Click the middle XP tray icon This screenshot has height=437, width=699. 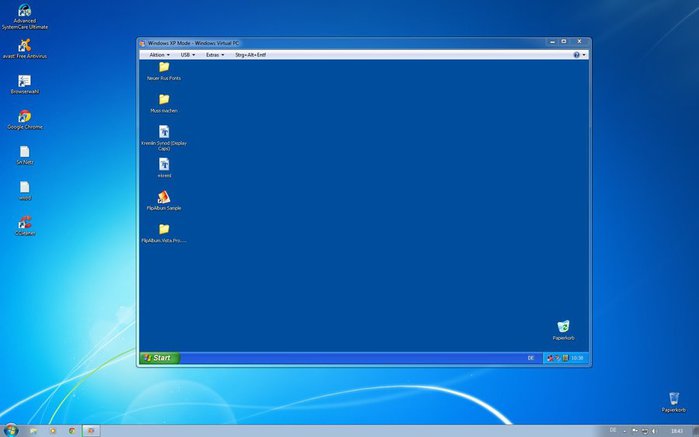(557, 358)
